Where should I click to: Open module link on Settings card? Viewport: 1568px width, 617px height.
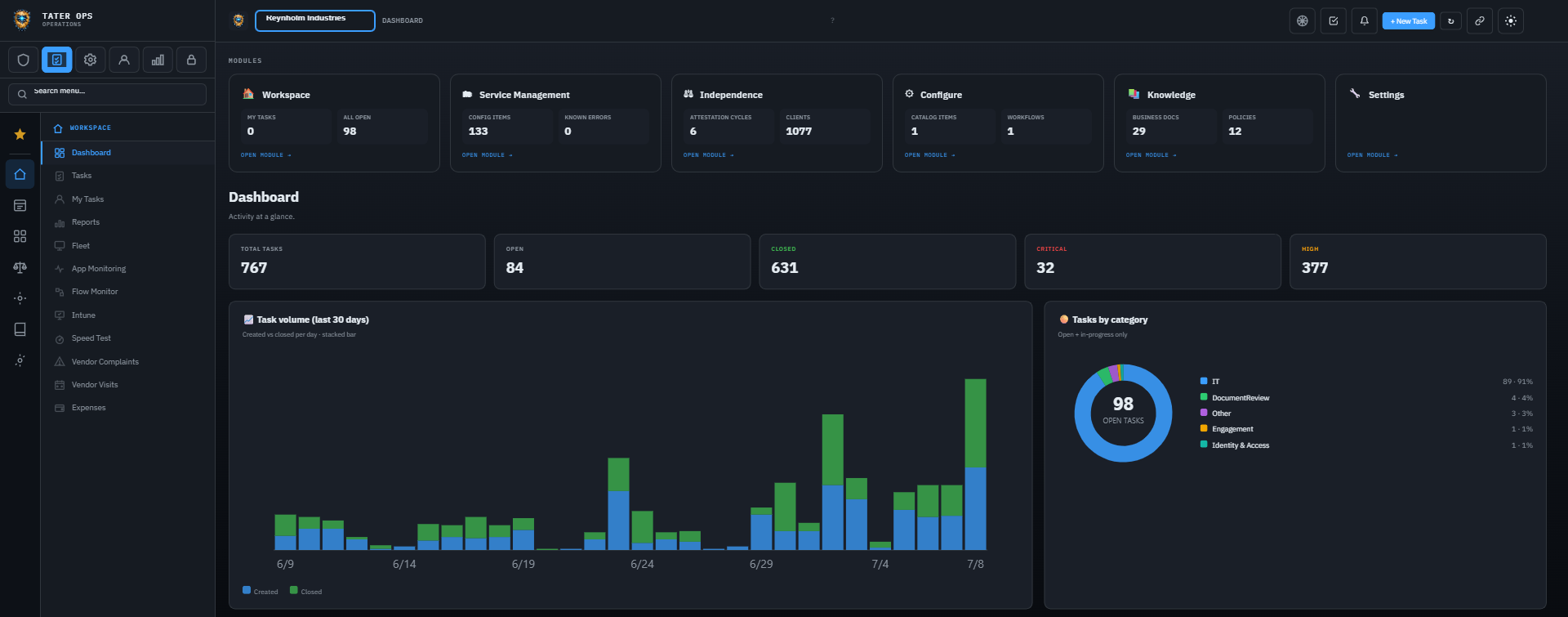[1373, 155]
